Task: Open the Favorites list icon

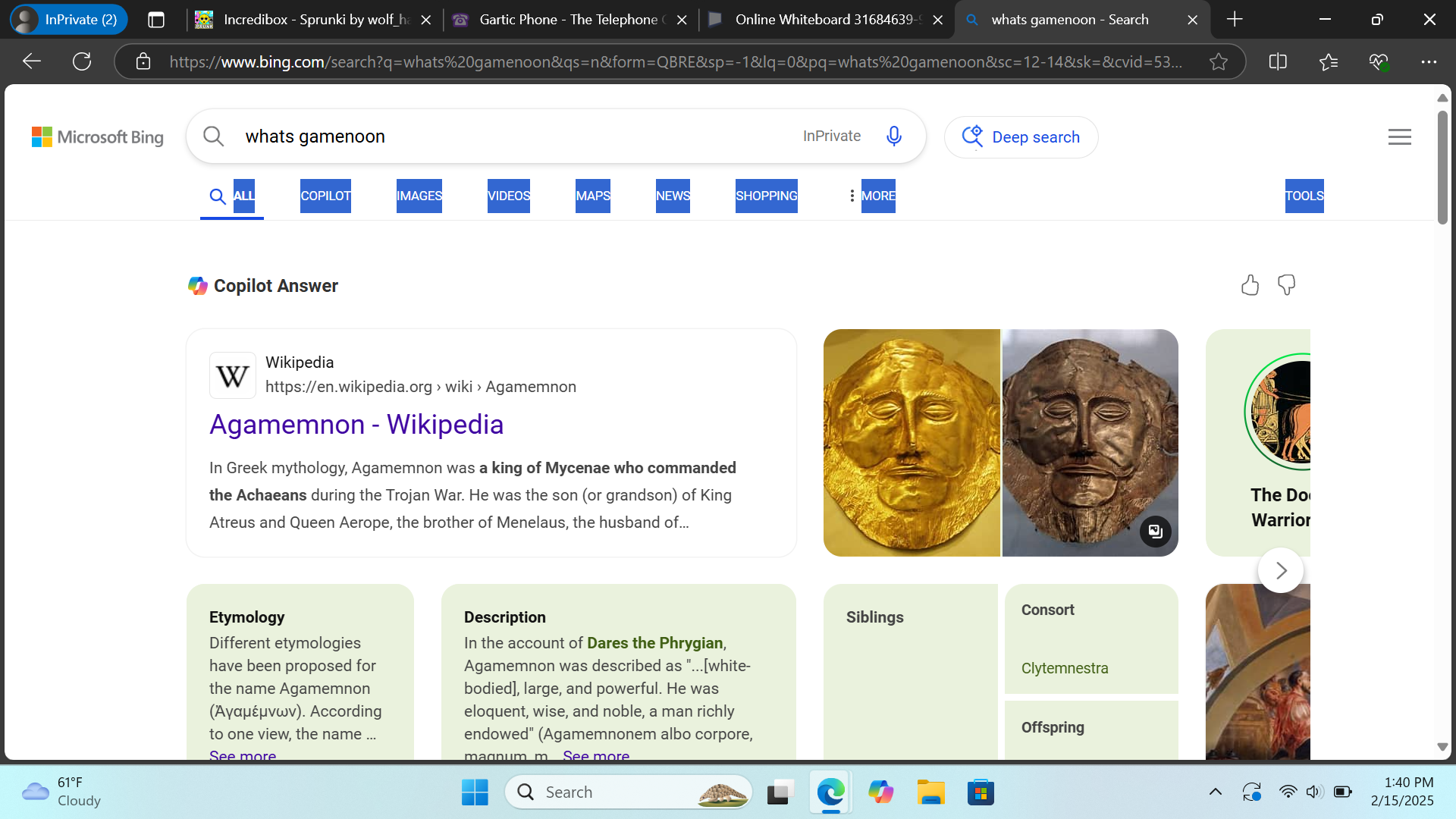Action: (1329, 61)
